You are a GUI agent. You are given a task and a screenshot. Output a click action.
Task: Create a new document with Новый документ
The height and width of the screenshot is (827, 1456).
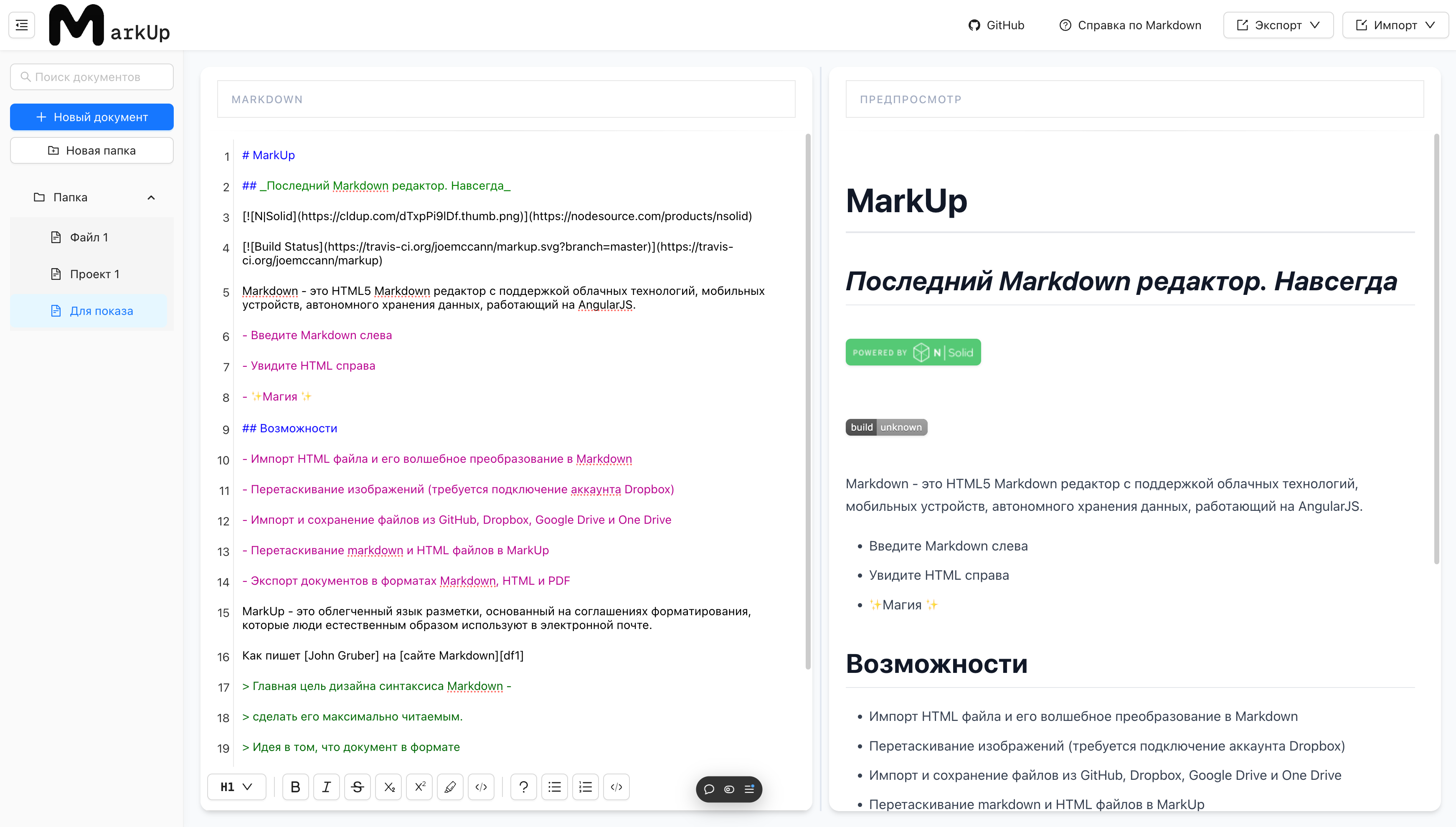click(91, 117)
